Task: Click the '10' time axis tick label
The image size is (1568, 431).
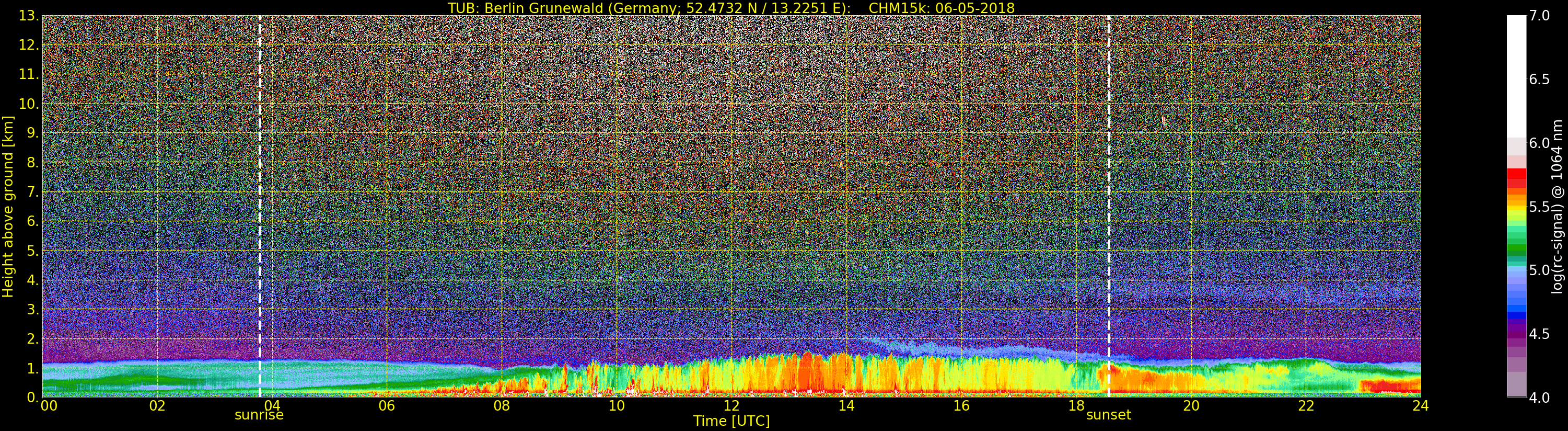Action: (x=617, y=406)
